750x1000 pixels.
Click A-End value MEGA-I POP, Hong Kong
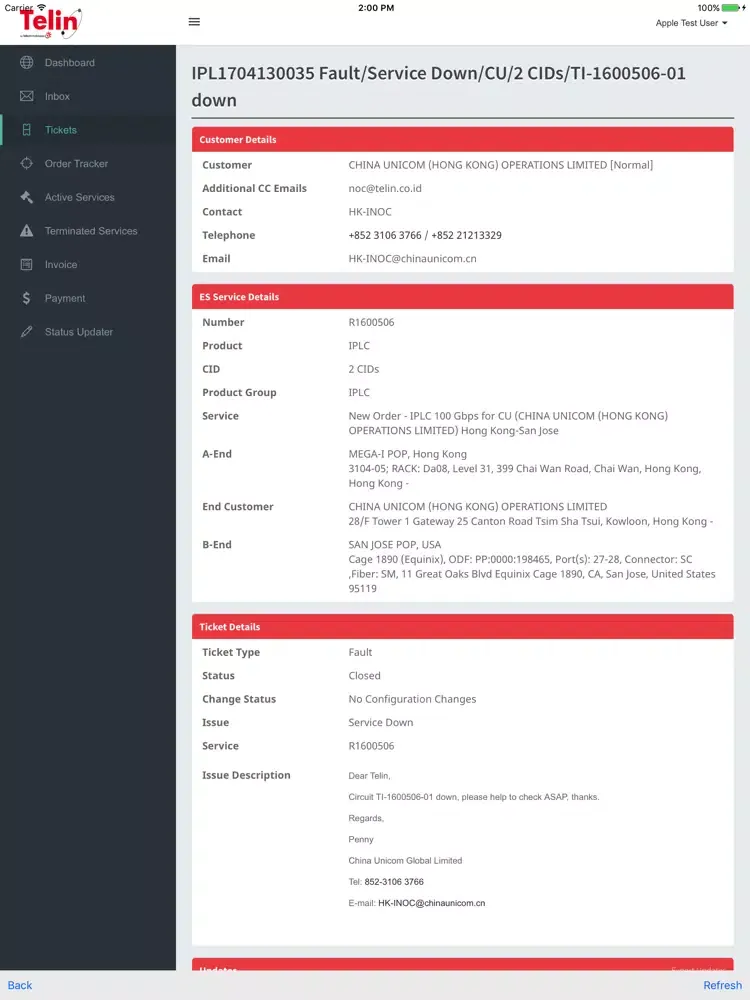[408, 454]
